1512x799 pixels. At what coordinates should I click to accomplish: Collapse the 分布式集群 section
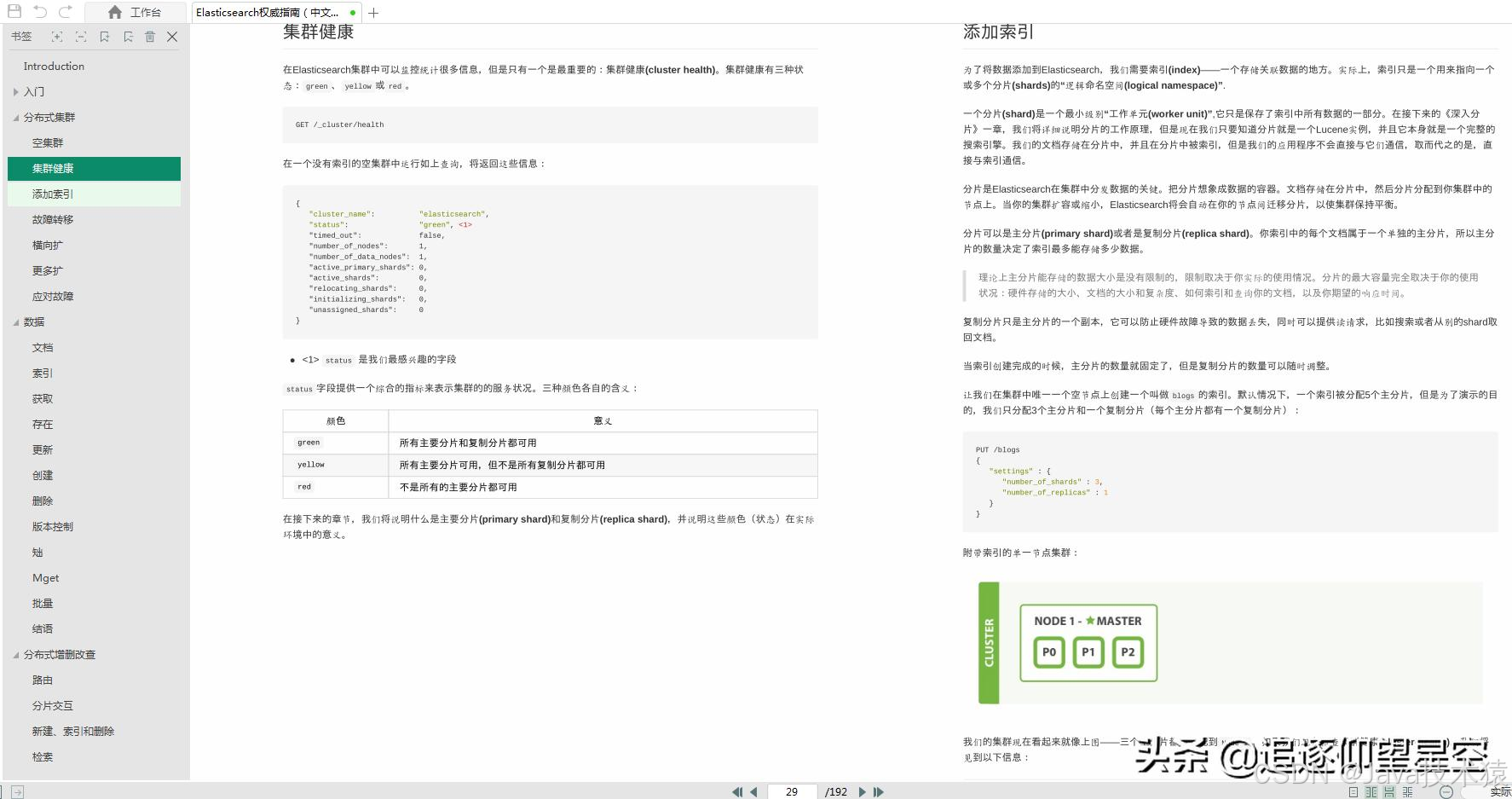tap(15, 117)
